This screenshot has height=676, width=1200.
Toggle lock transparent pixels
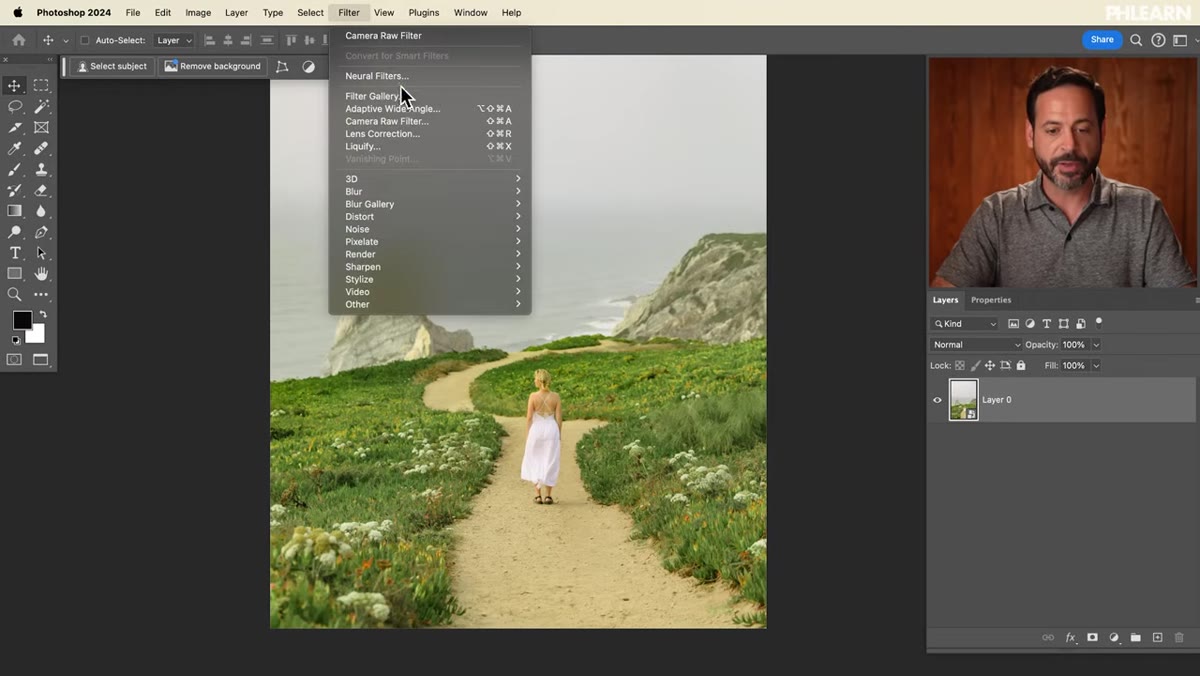(960, 366)
